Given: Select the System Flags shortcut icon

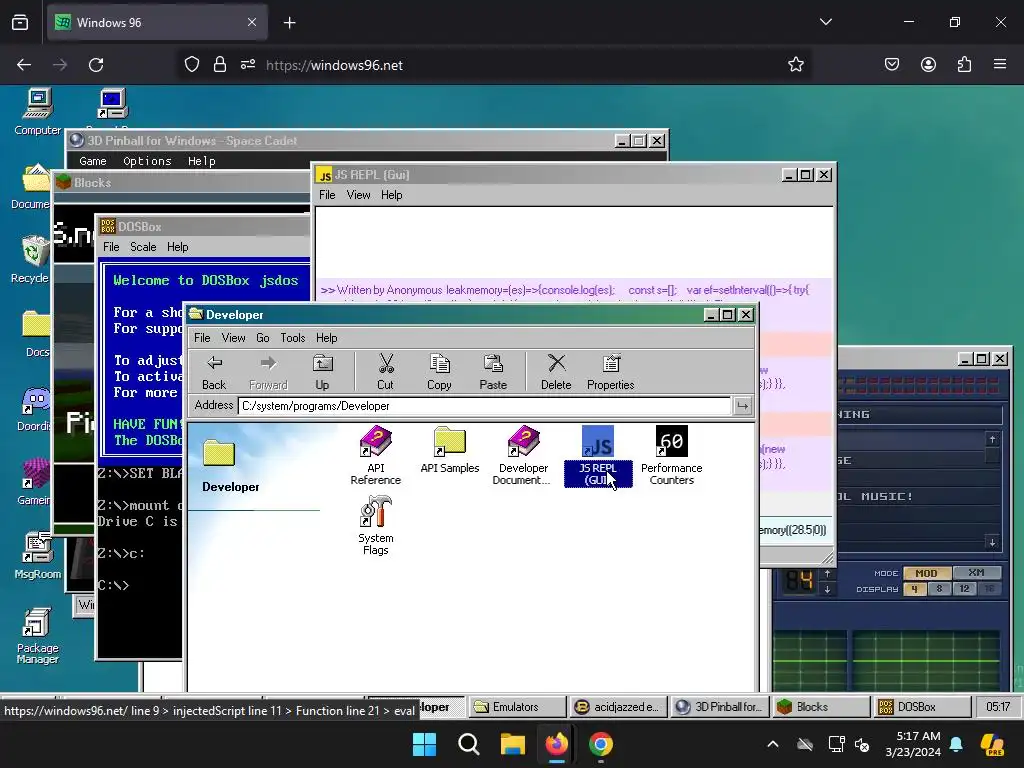Looking at the screenshot, I should click(376, 526).
